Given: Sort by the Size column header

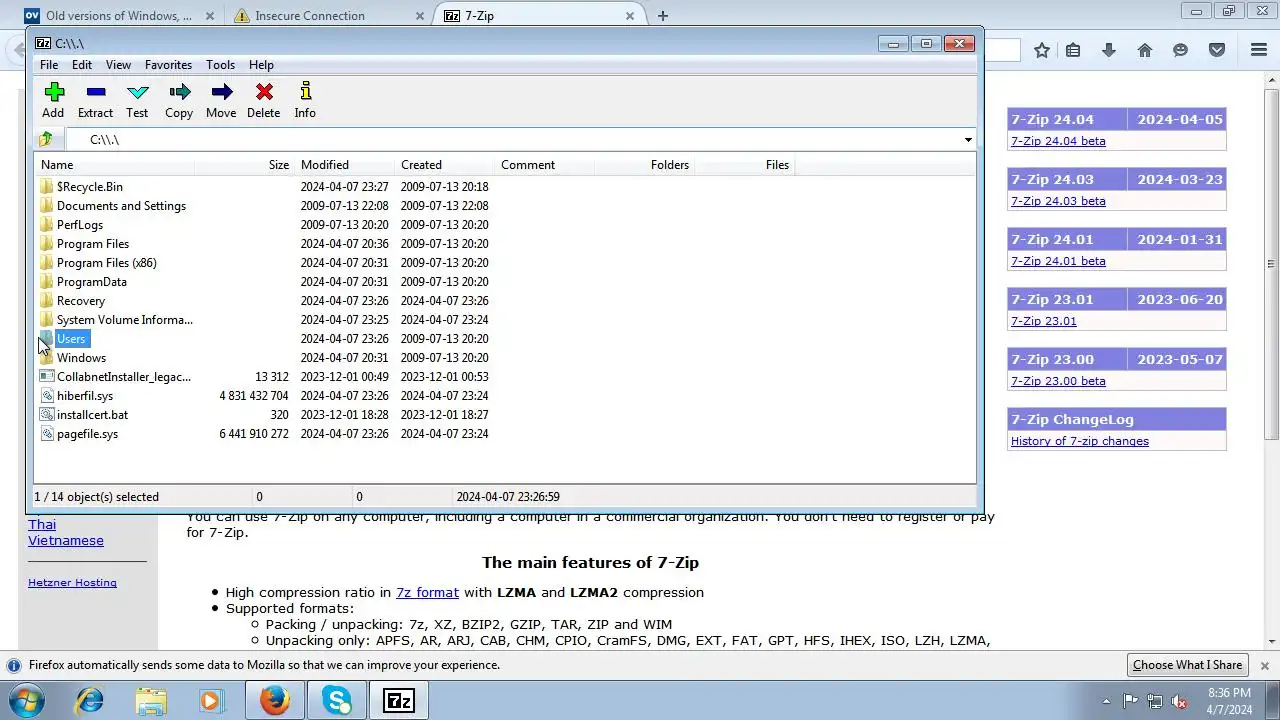Looking at the screenshot, I should 244,165.
